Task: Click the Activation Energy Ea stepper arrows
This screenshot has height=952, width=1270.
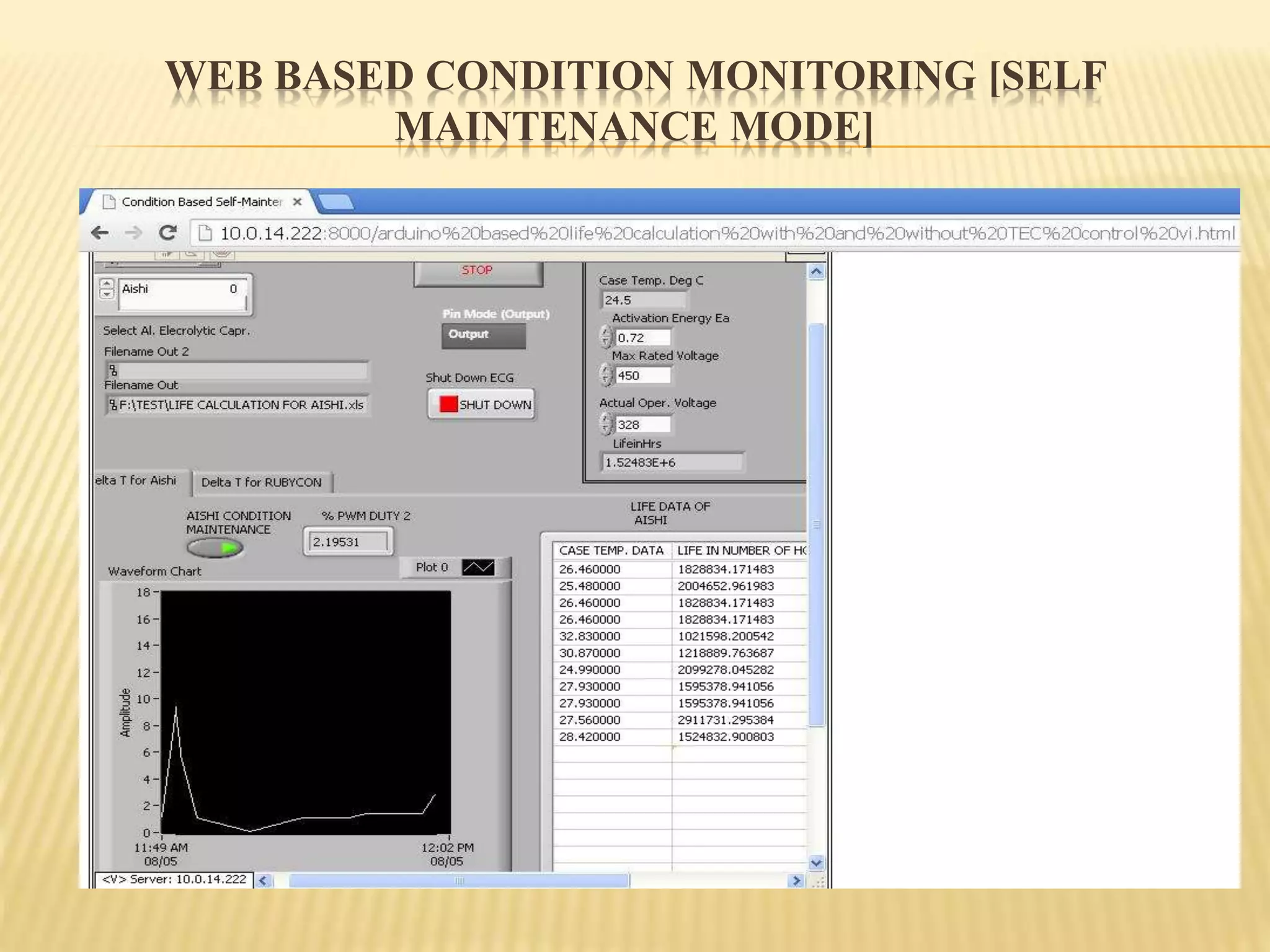Action: click(x=606, y=337)
